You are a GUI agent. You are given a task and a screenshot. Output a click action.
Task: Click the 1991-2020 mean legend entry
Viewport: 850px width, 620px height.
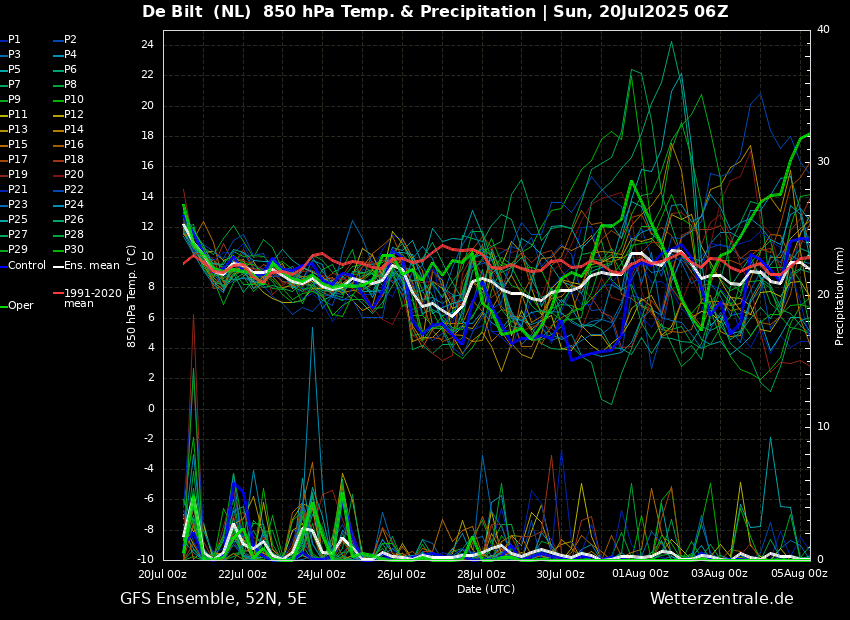pyautogui.click(x=88, y=298)
